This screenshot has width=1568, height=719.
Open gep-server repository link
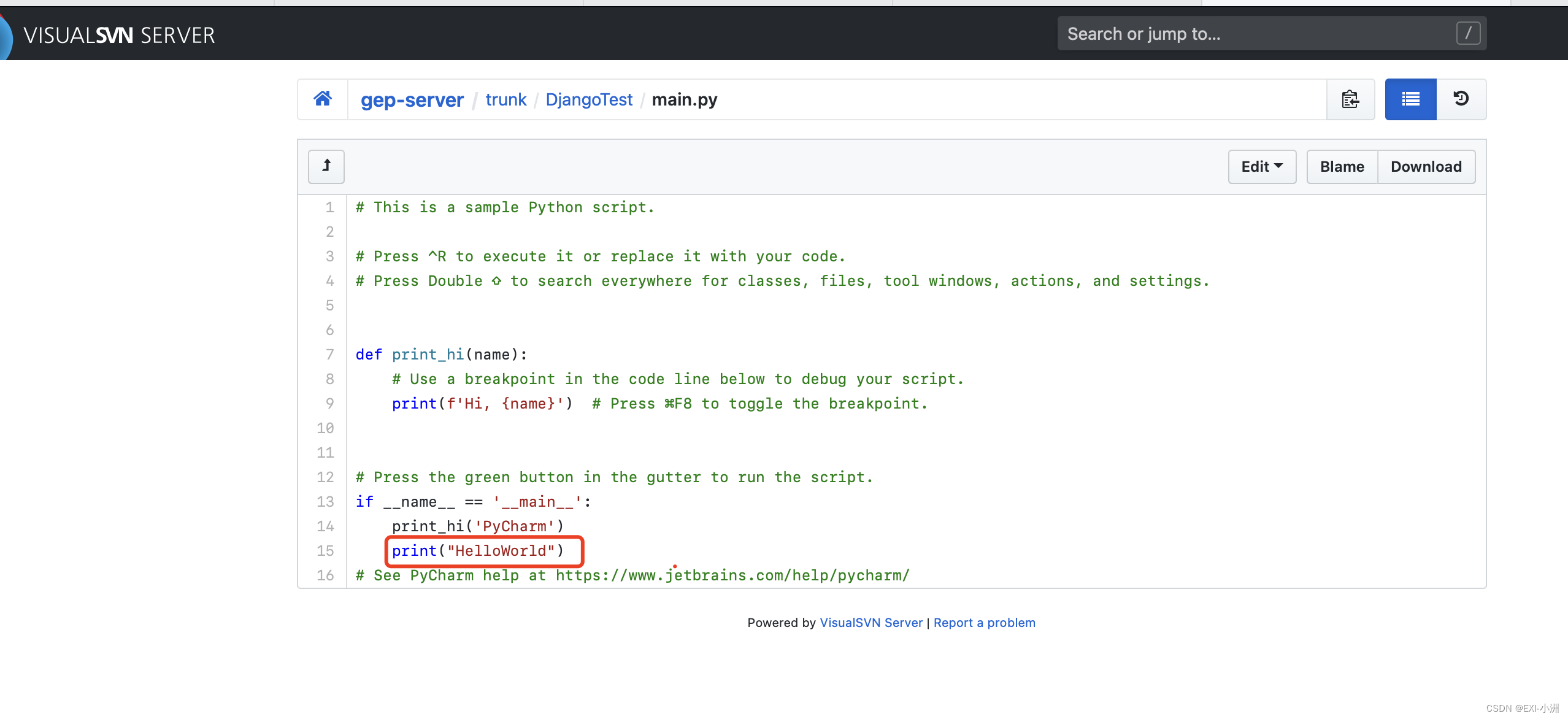pyautogui.click(x=412, y=99)
